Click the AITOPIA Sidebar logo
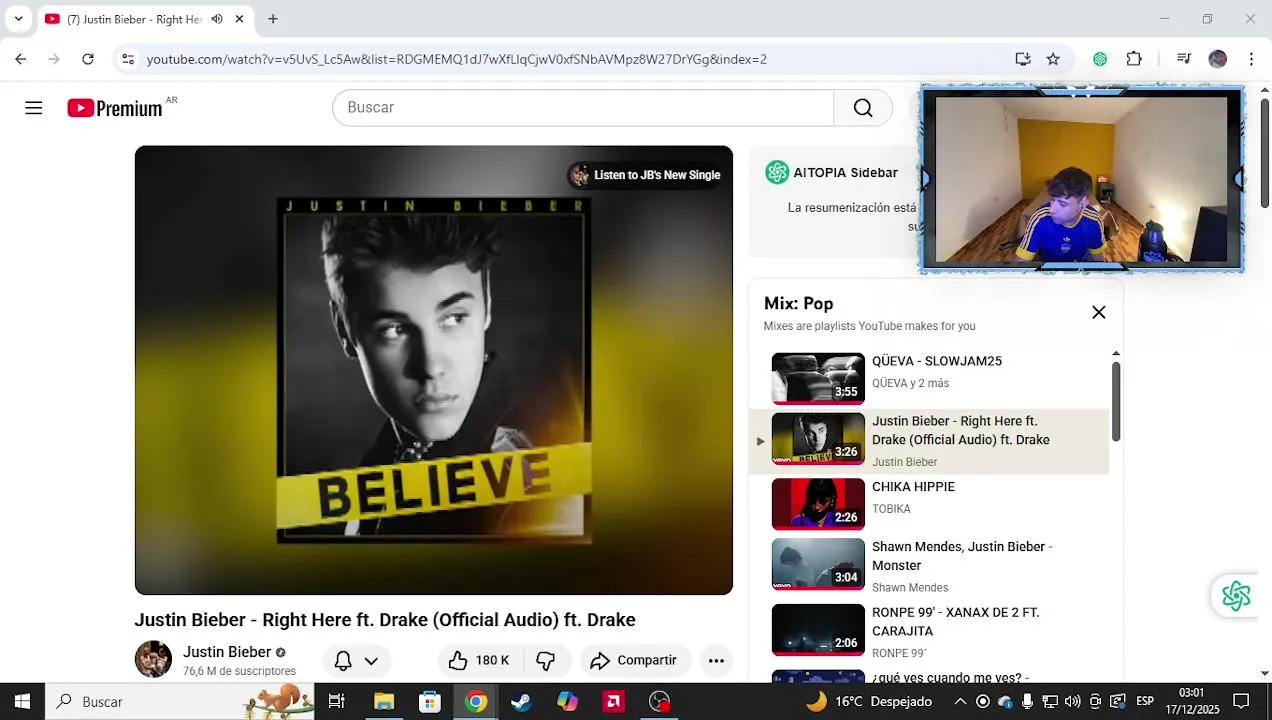This screenshot has height=720, width=1272. pyautogui.click(x=777, y=172)
